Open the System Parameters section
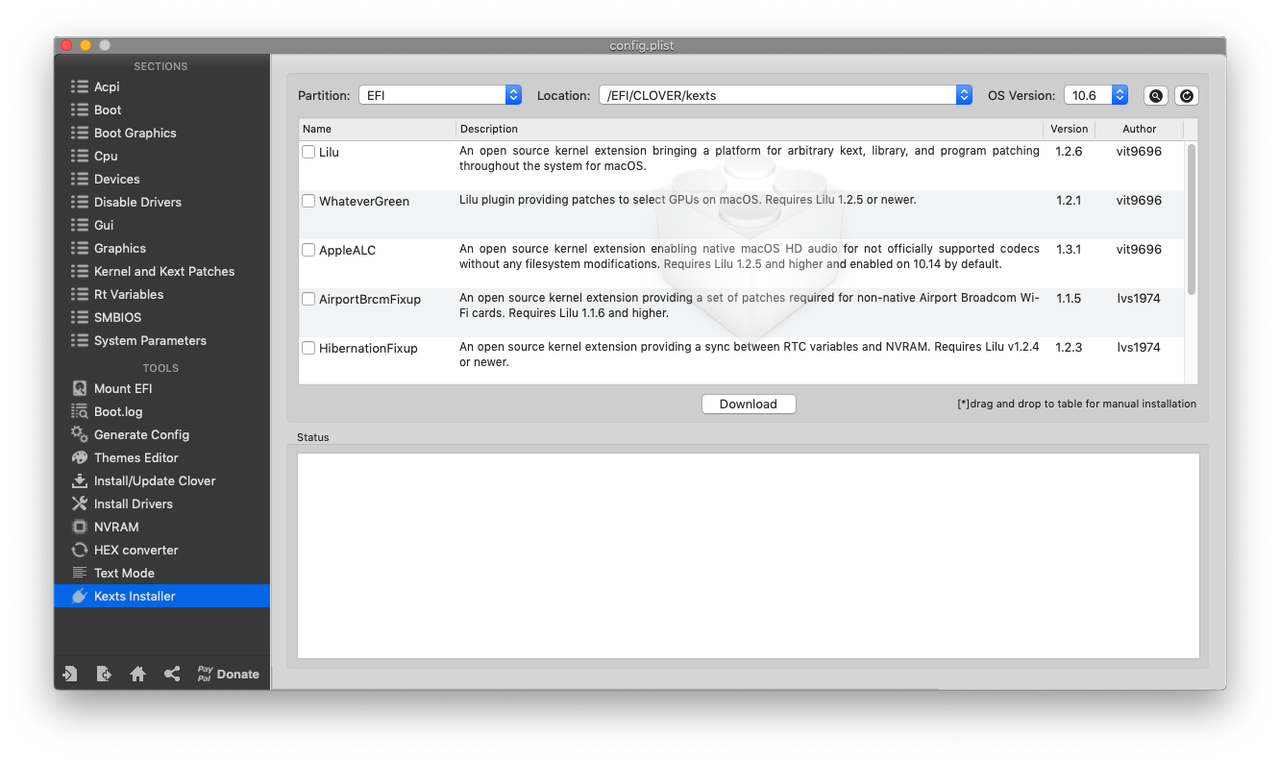This screenshot has width=1280, height=761. pyautogui.click(x=162, y=340)
